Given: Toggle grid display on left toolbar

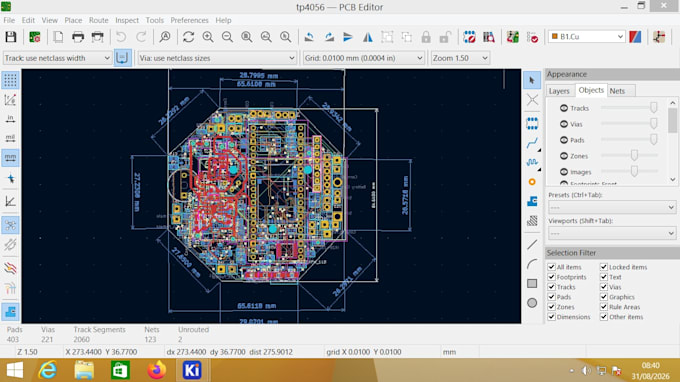Looking at the screenshot, I should (10, 80).
